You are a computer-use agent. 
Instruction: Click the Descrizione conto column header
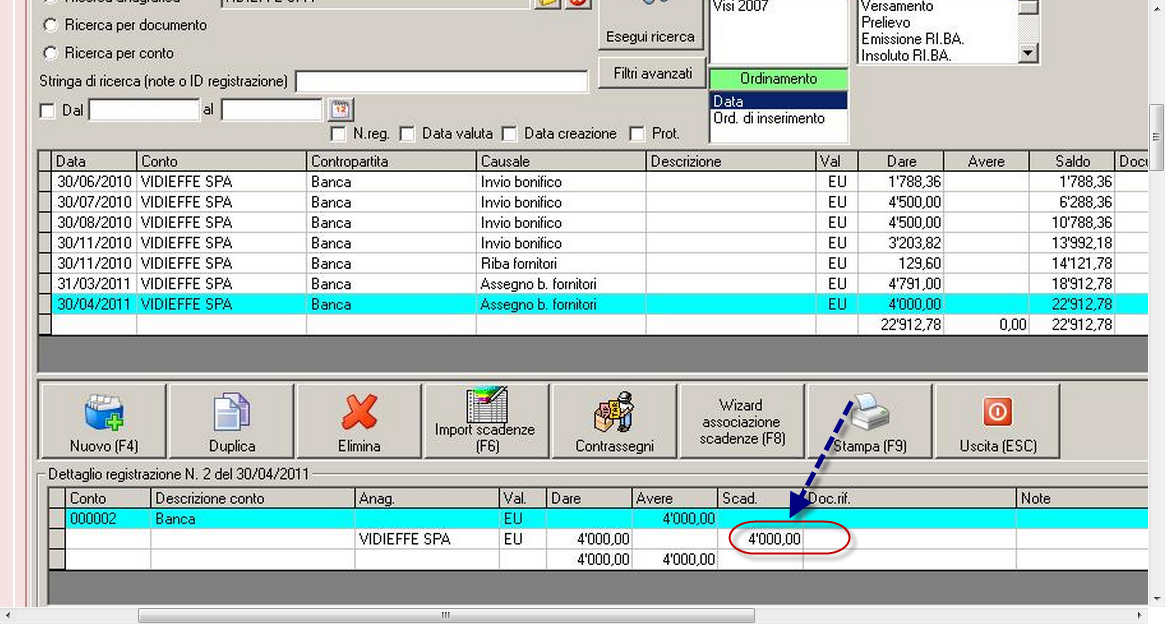pyautogui.click(x=253, y=498)
